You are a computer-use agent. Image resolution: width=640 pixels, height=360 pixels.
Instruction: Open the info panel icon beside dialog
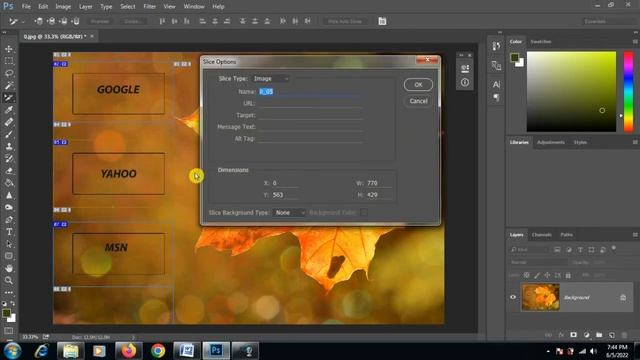(x=464, y=82)
